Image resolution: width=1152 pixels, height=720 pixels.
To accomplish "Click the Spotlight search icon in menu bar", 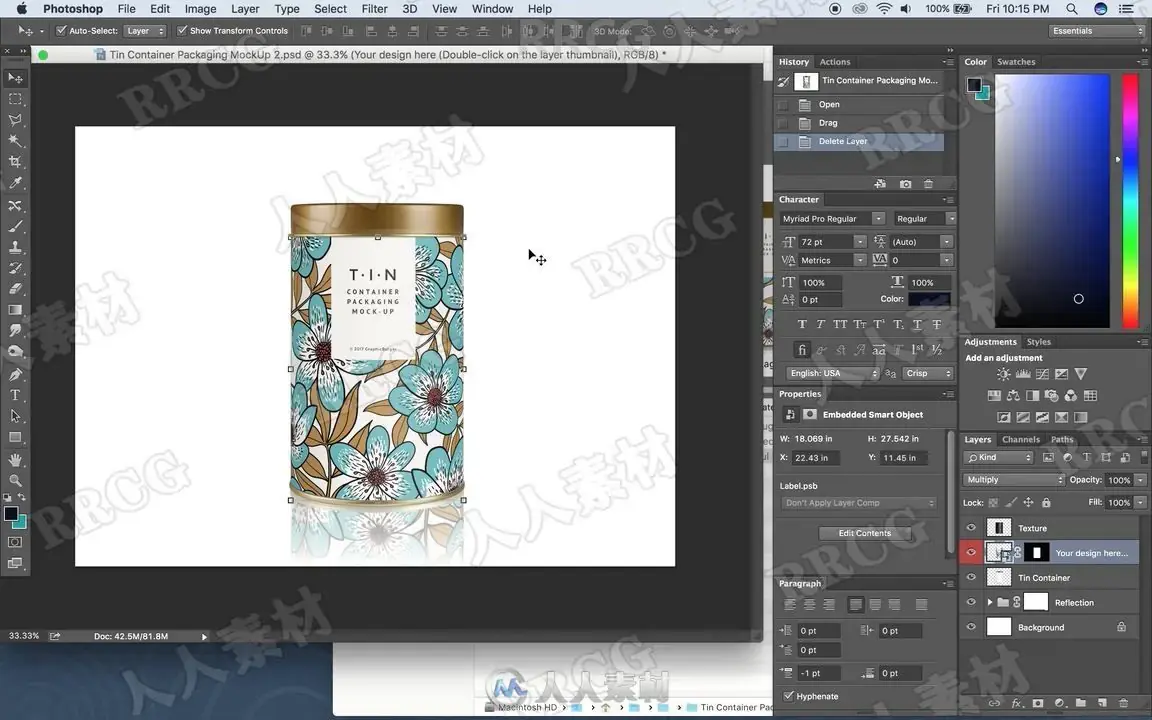I will (x=1072, y=9).
